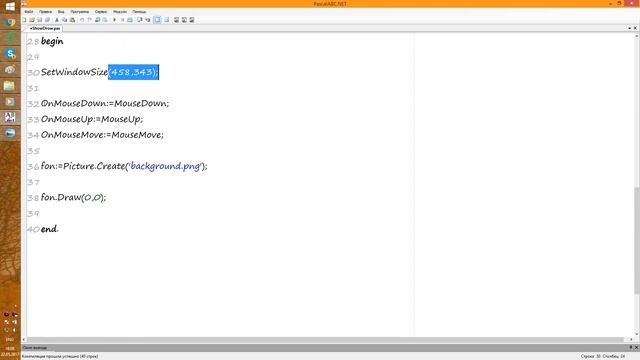Screen dimensions: 640x360
Task: Select the ShowDrow.pas editor tab
Action: click(45, 28)
